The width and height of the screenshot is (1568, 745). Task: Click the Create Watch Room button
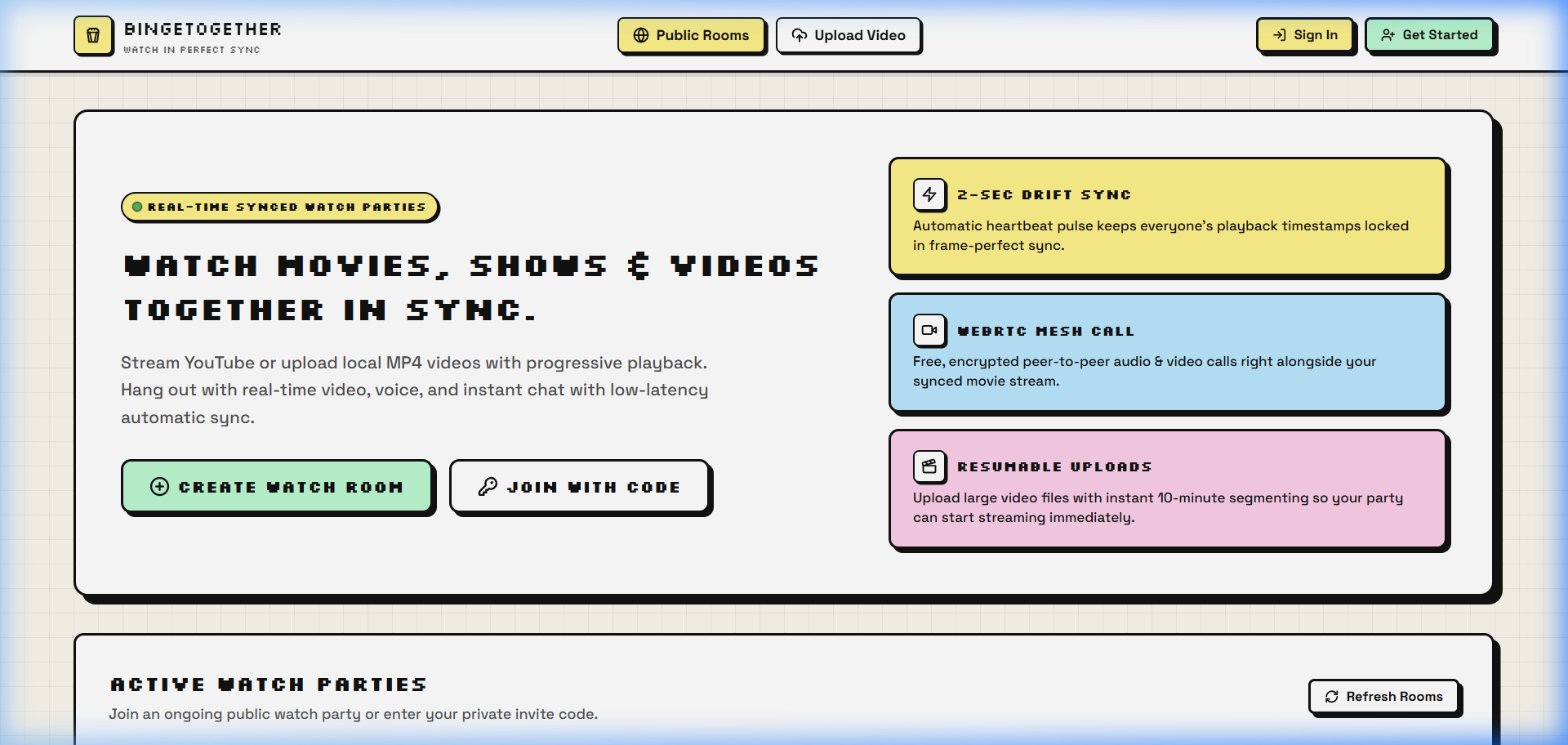tap(277, 487)
